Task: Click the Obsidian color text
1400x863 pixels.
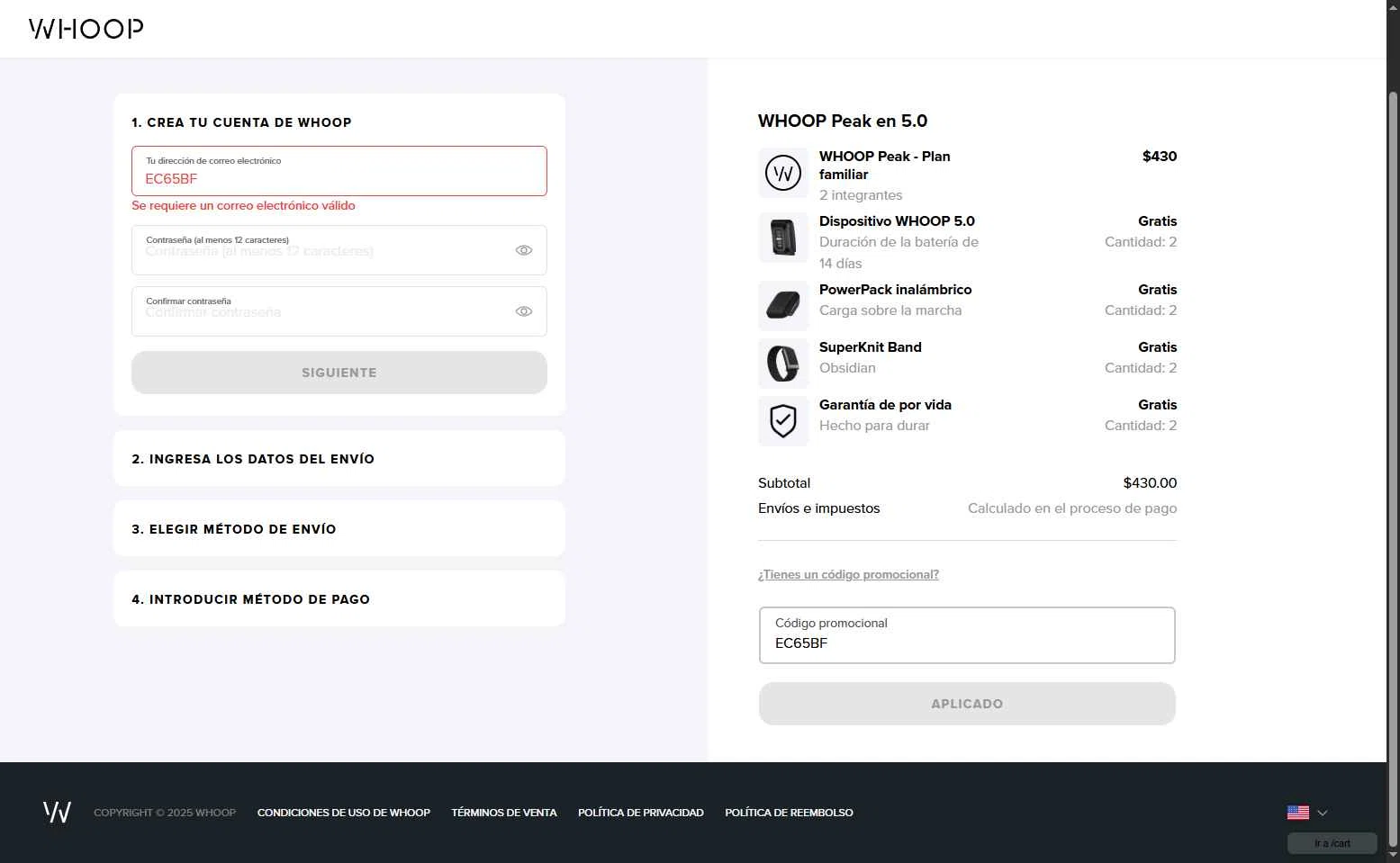Action: click(x=847, y=368)
